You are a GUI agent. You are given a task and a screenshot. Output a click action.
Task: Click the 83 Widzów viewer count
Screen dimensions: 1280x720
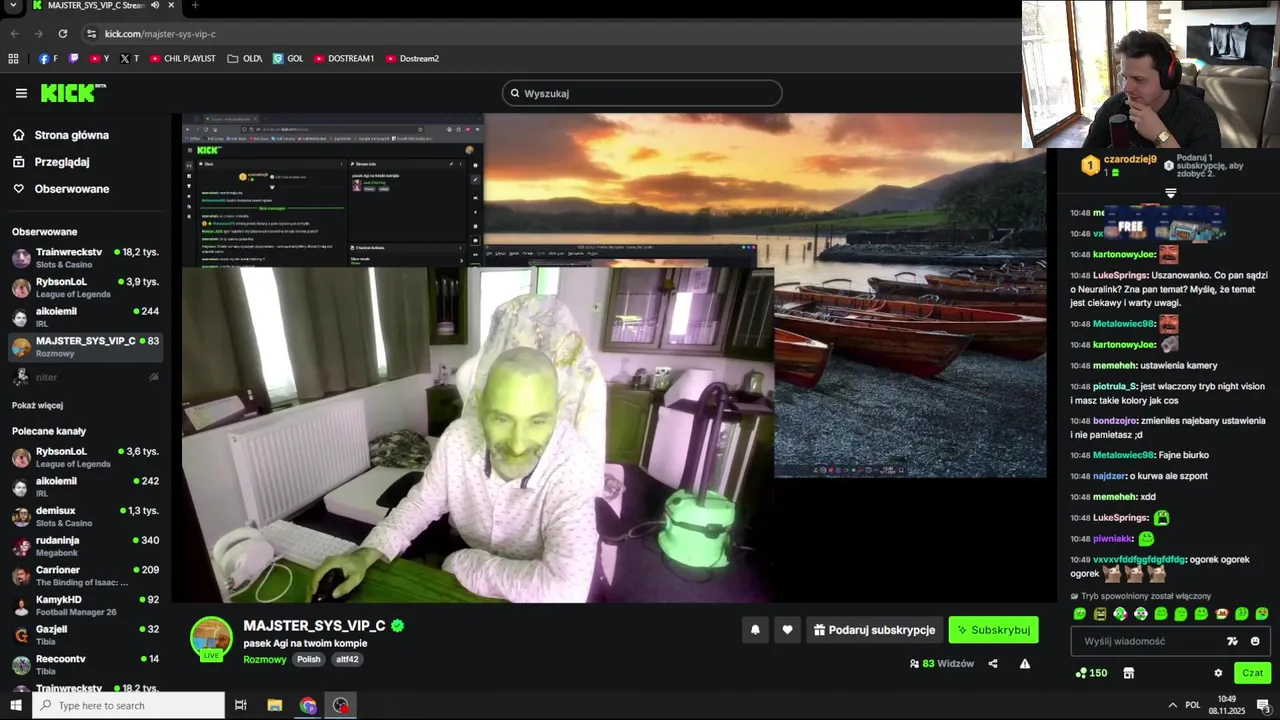coord(942,663)
